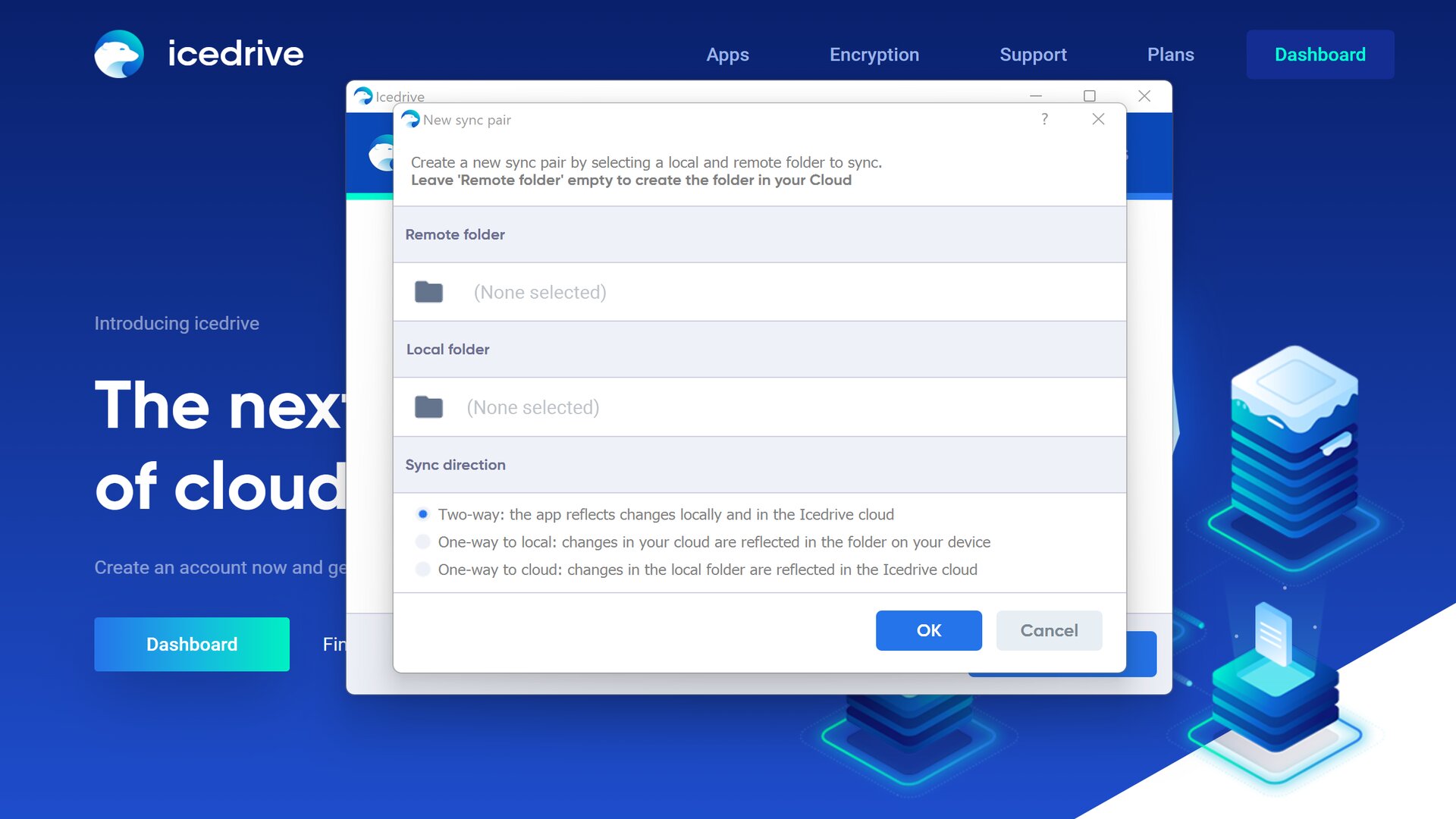
Task: Click the new sync pair dialog icon
Action: coord(410,119)
